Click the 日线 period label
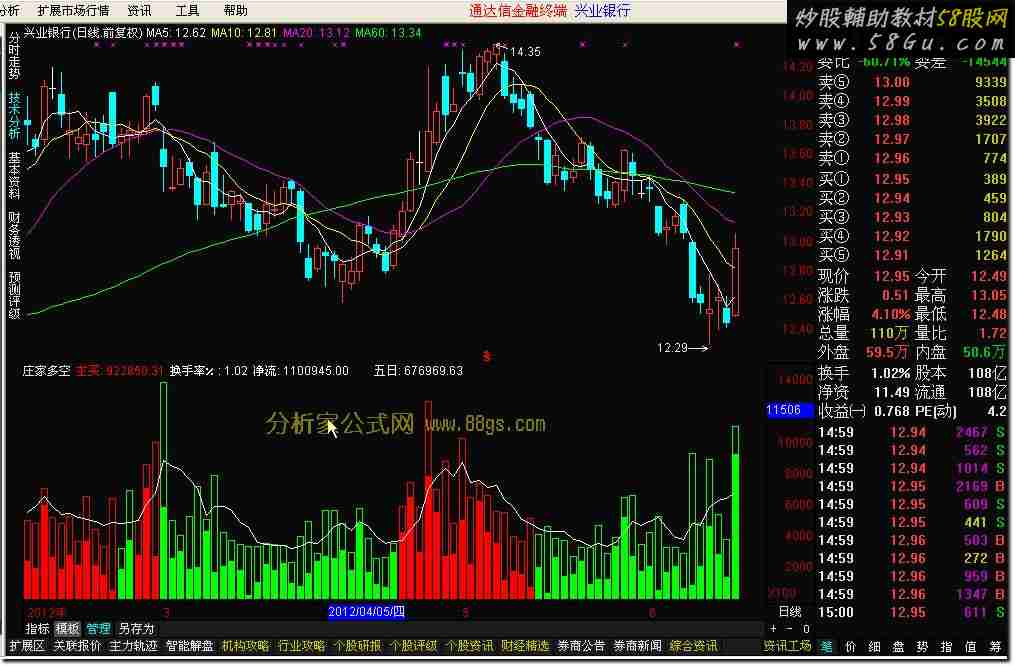 click(x=790, y=612)
